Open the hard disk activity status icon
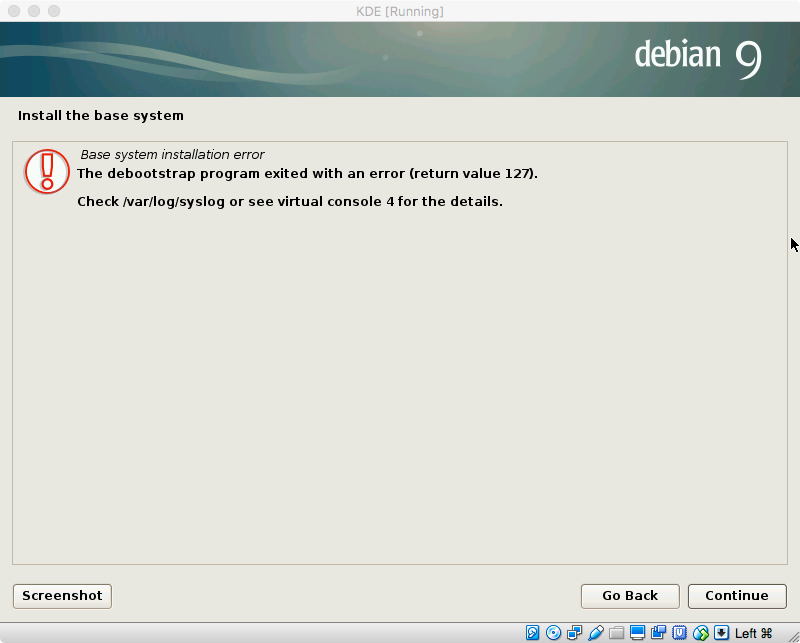 point(532,633)
